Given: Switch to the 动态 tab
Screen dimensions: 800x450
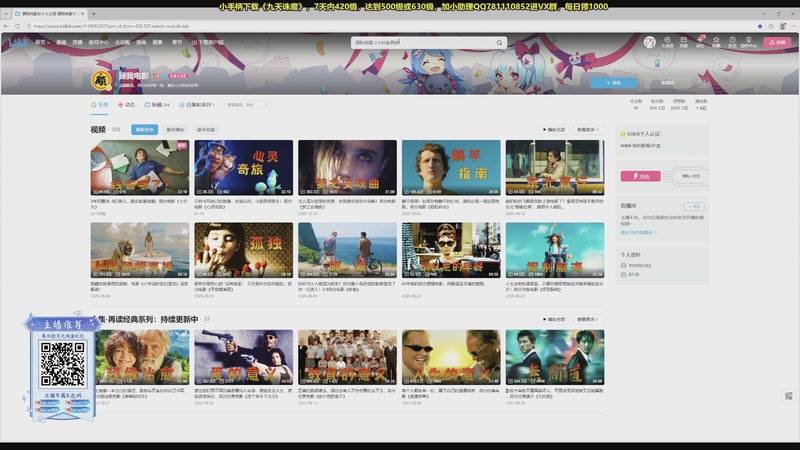Looking at the screenshot, I should (x=127, y=104).
